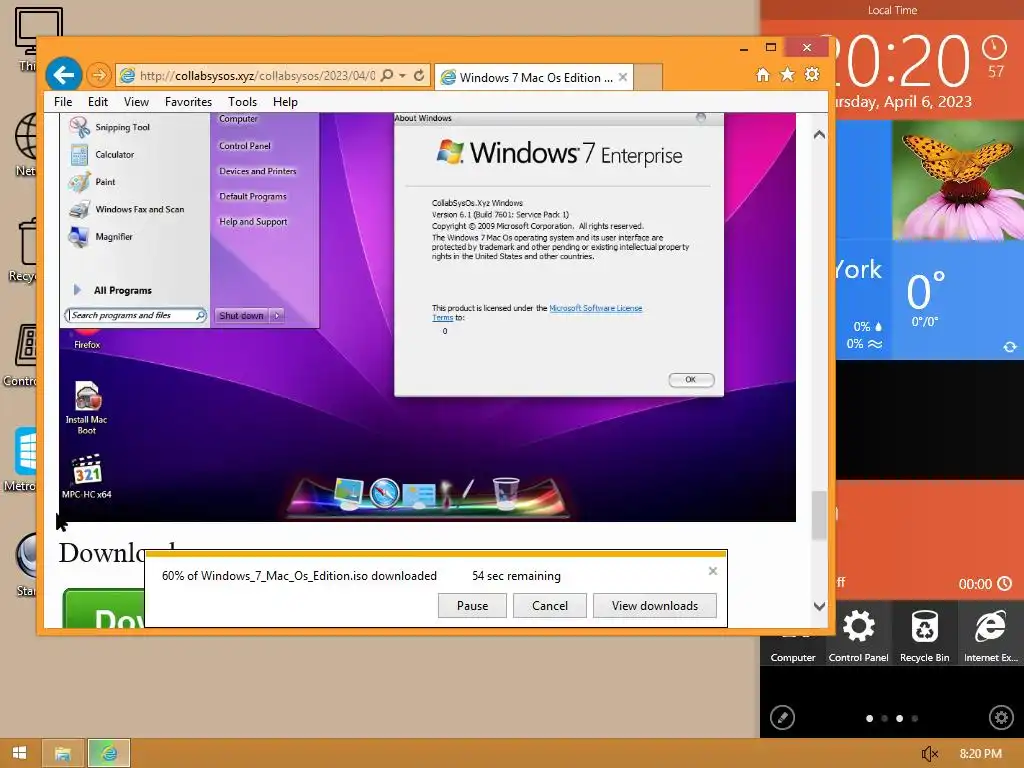Refresh the page with the reload icon

click(x=419, y=75)
